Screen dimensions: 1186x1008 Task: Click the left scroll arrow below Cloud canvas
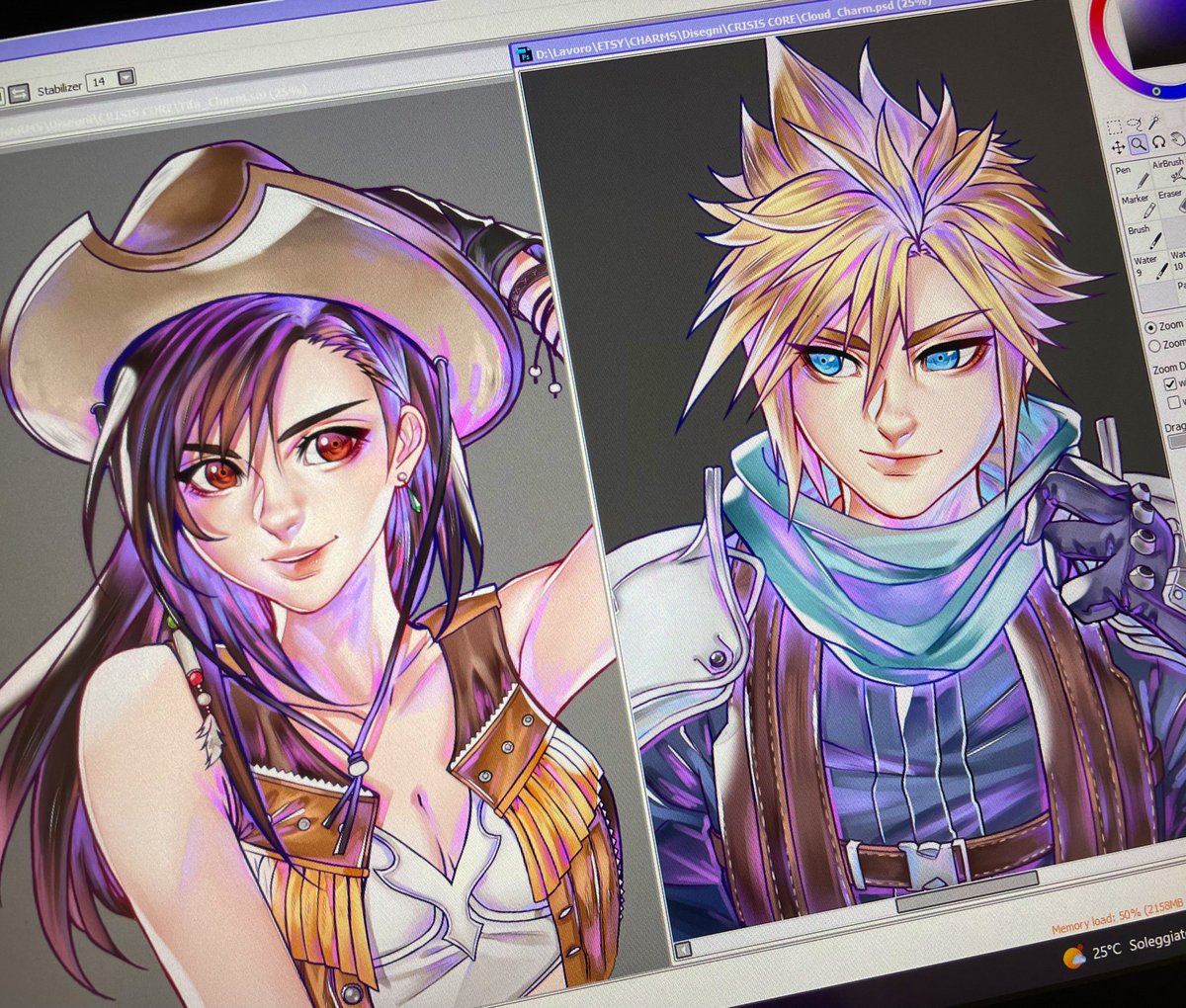pyautogui.click(x=682, y=951)
